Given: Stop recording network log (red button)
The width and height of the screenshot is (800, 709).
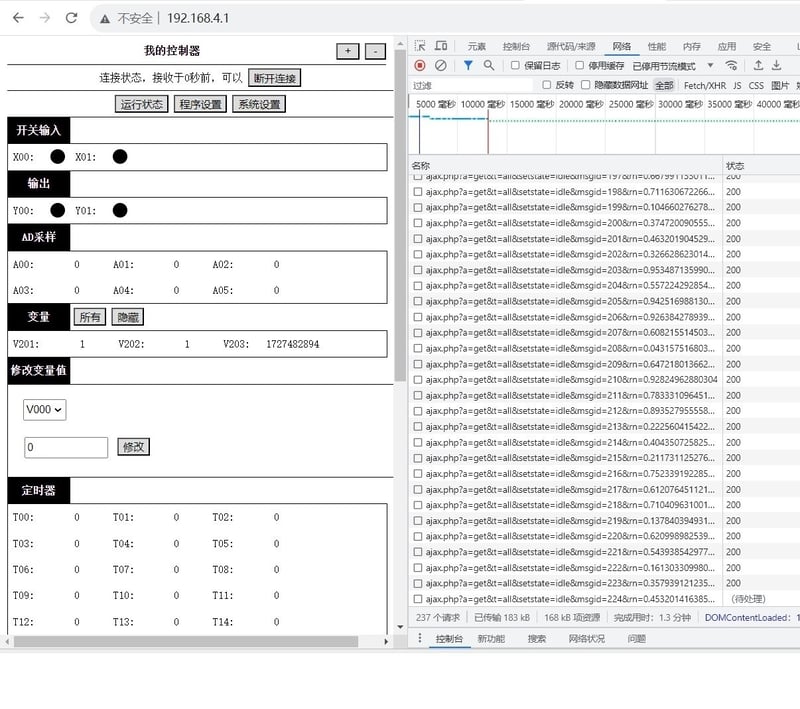Looking at the screenshot, I should point(420,65).
